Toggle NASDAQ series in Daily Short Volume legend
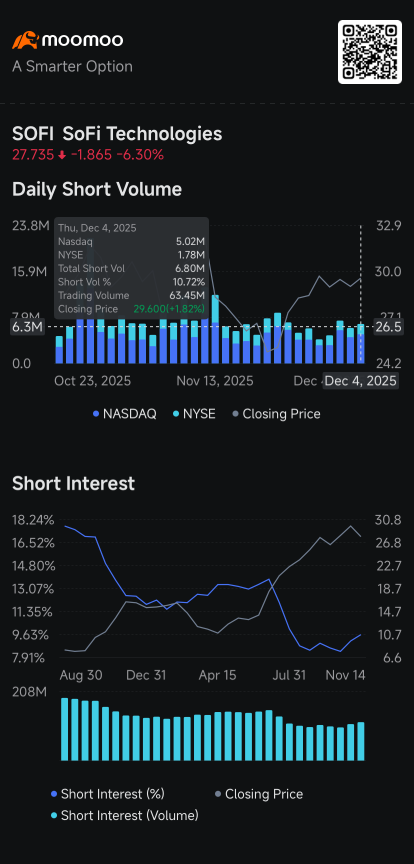 pyautogui.click(x=125, y=414)
